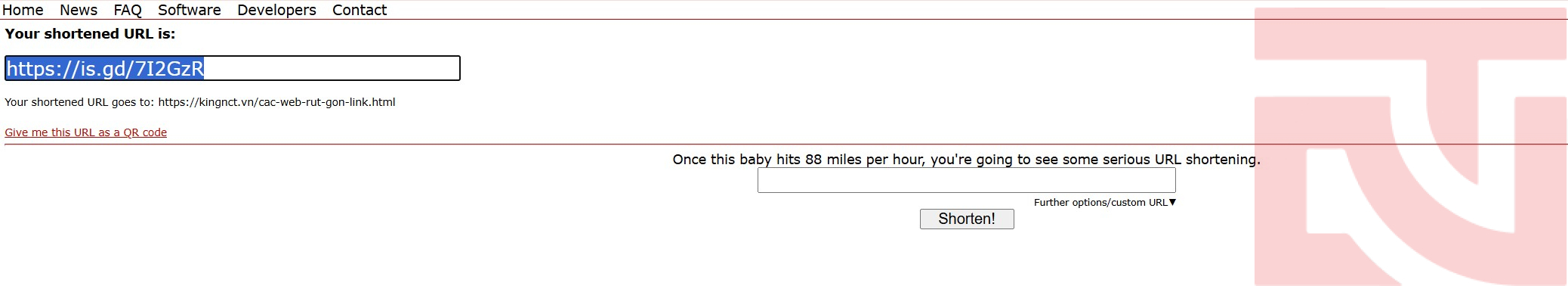Click the down arrow beside Further options
This screenshot has height=286, width=1568.
1172,202
